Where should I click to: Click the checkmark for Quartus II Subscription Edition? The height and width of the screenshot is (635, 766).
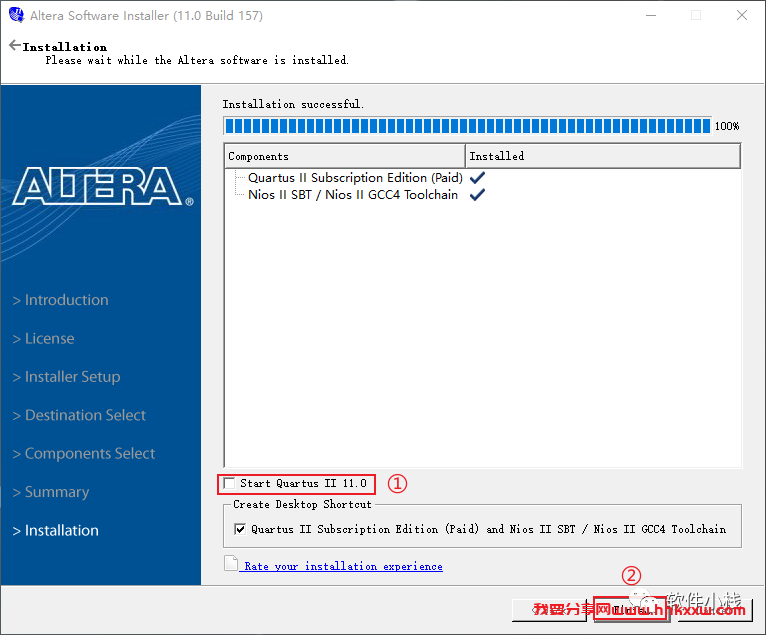(x=477, y=177)
